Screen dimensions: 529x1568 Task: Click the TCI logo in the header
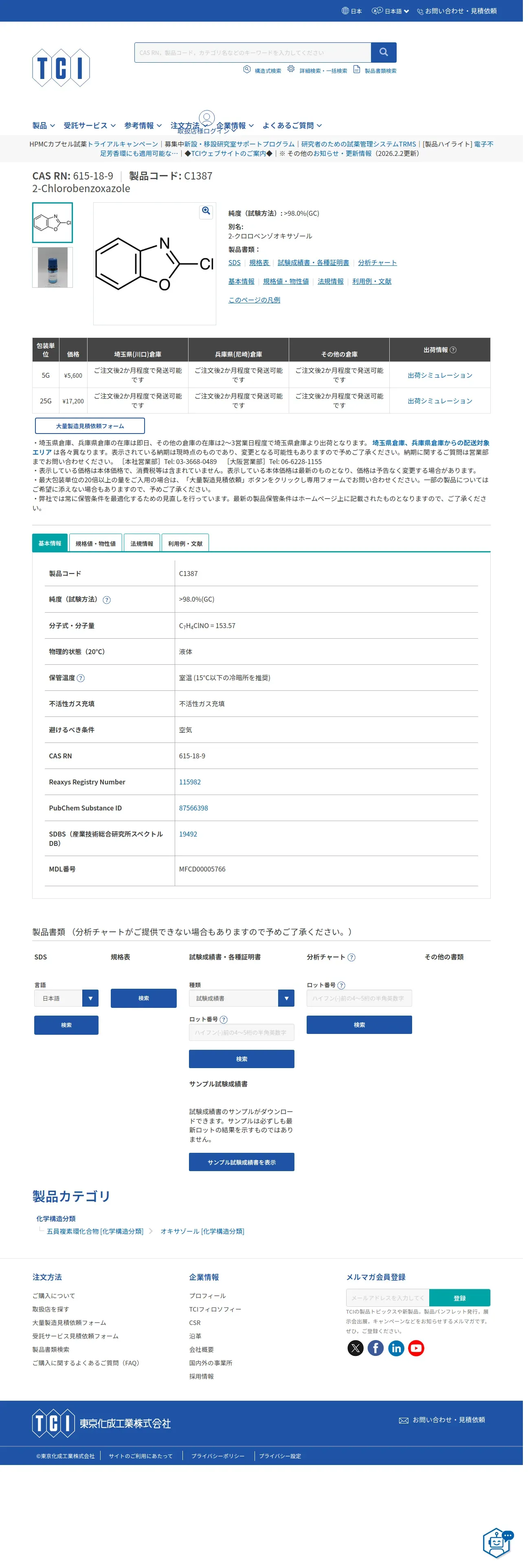coord(61,68)
